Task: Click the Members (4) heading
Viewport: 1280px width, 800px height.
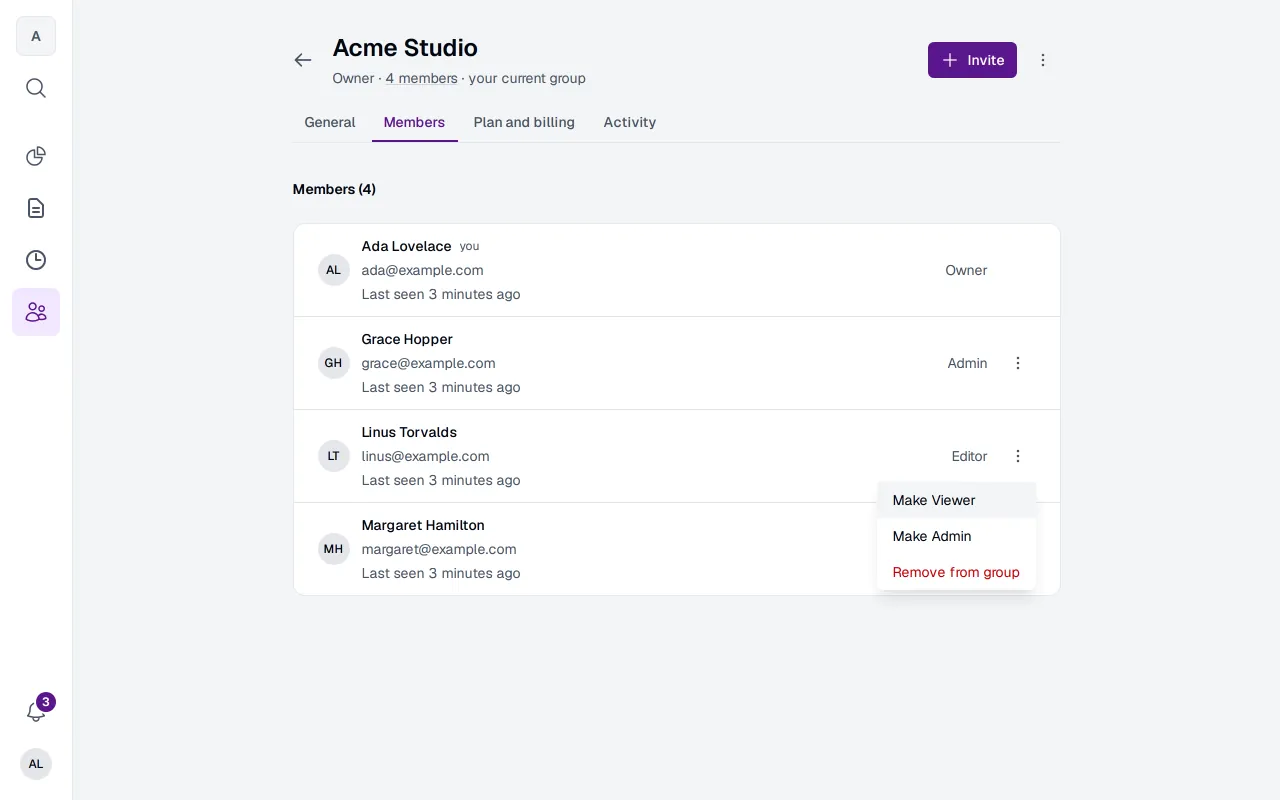Action: point(334,189)
